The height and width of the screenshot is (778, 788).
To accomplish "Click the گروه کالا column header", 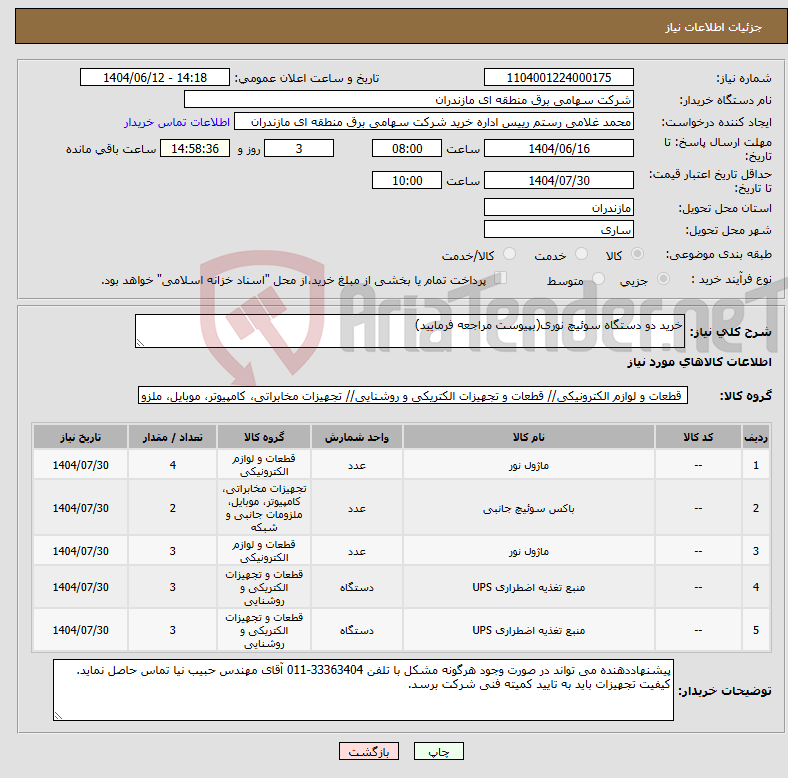I will [264, 437].
